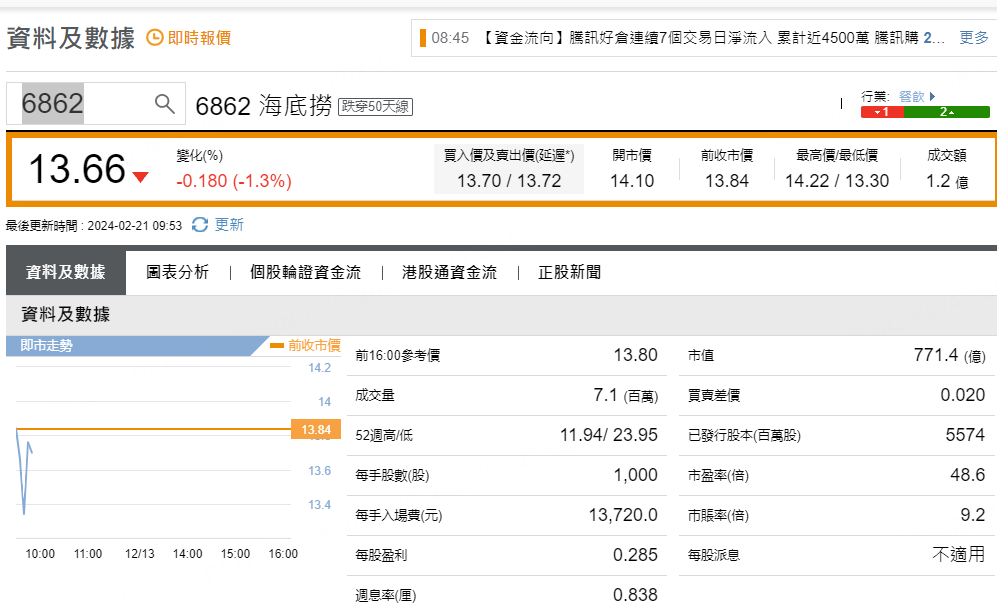Click the 每手股數 value 1,000

click(x=635, y=475)
